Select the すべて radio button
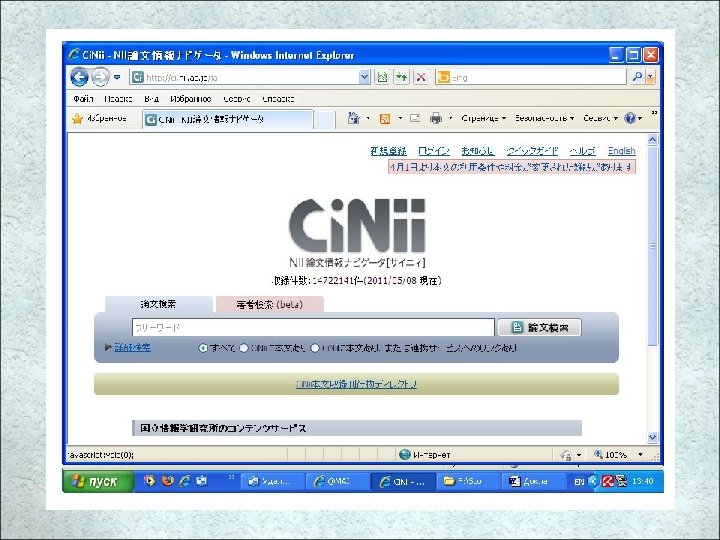Image resolution: width=720 pixels, height=540 pixels. coord(202,348)
